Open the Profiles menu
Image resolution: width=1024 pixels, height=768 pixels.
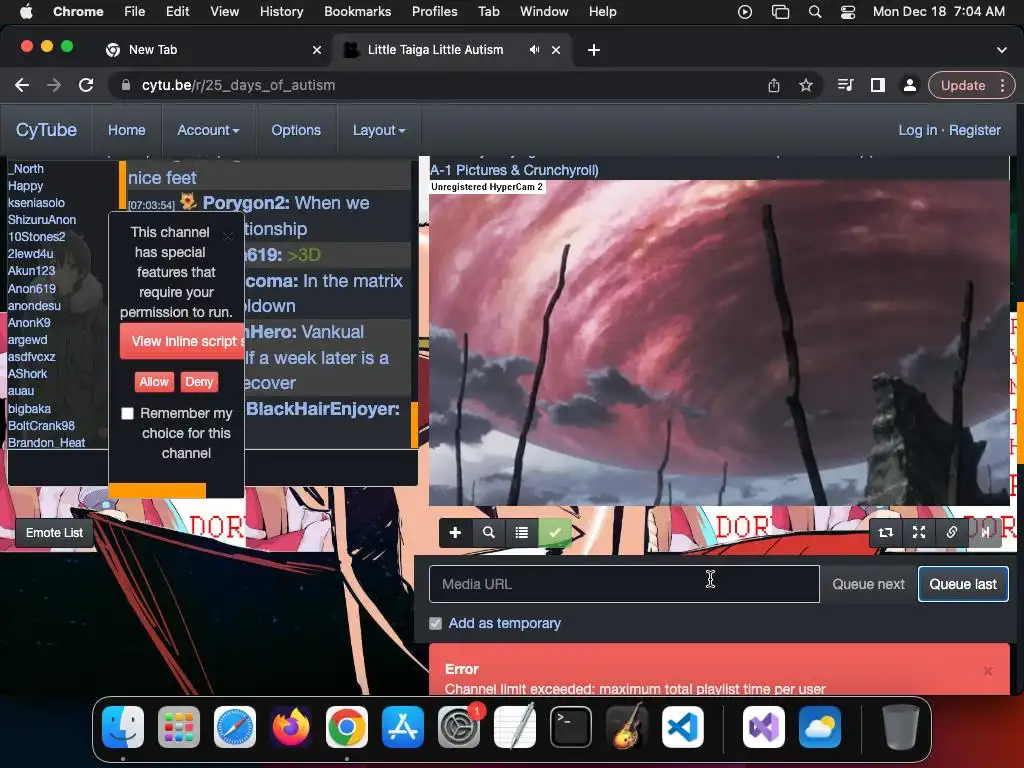pos(434,12)
